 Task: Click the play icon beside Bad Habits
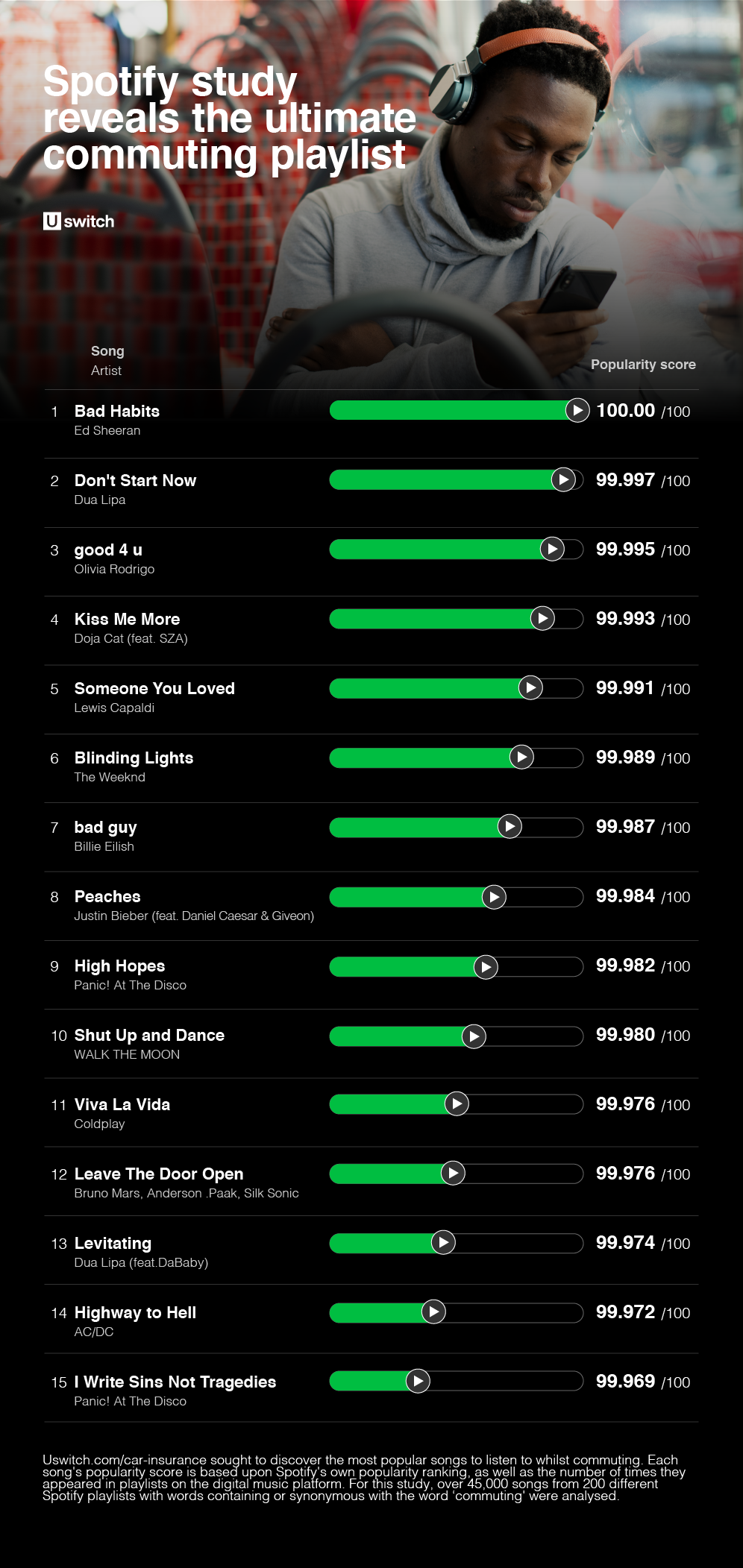click(x=577, y=410)
